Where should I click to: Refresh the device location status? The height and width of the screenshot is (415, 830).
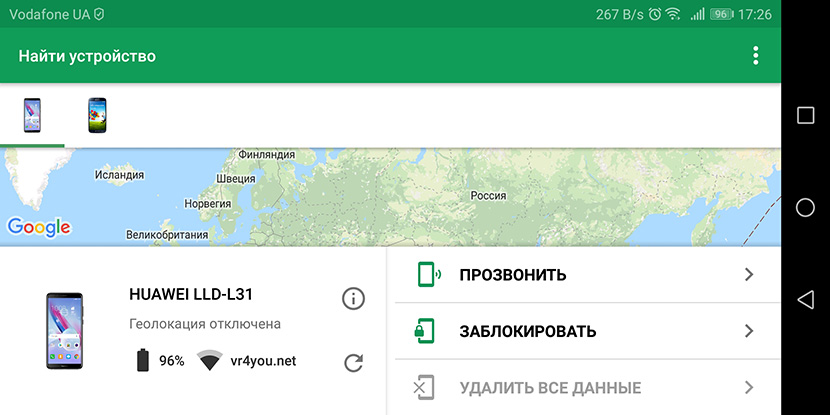[x=353, y=363]
